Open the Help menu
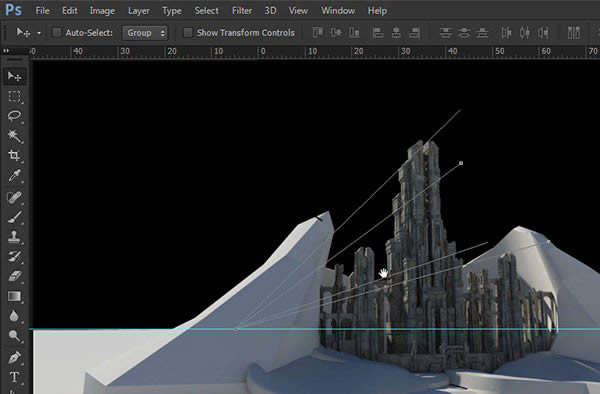Image resolution: width=600 pixels, height=394 pixels. 377,11
